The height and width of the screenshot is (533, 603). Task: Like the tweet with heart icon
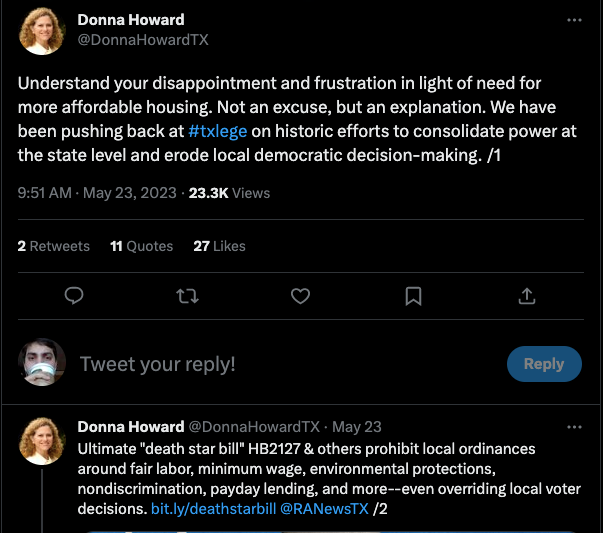pyautogui.click(x=300, y=296)
